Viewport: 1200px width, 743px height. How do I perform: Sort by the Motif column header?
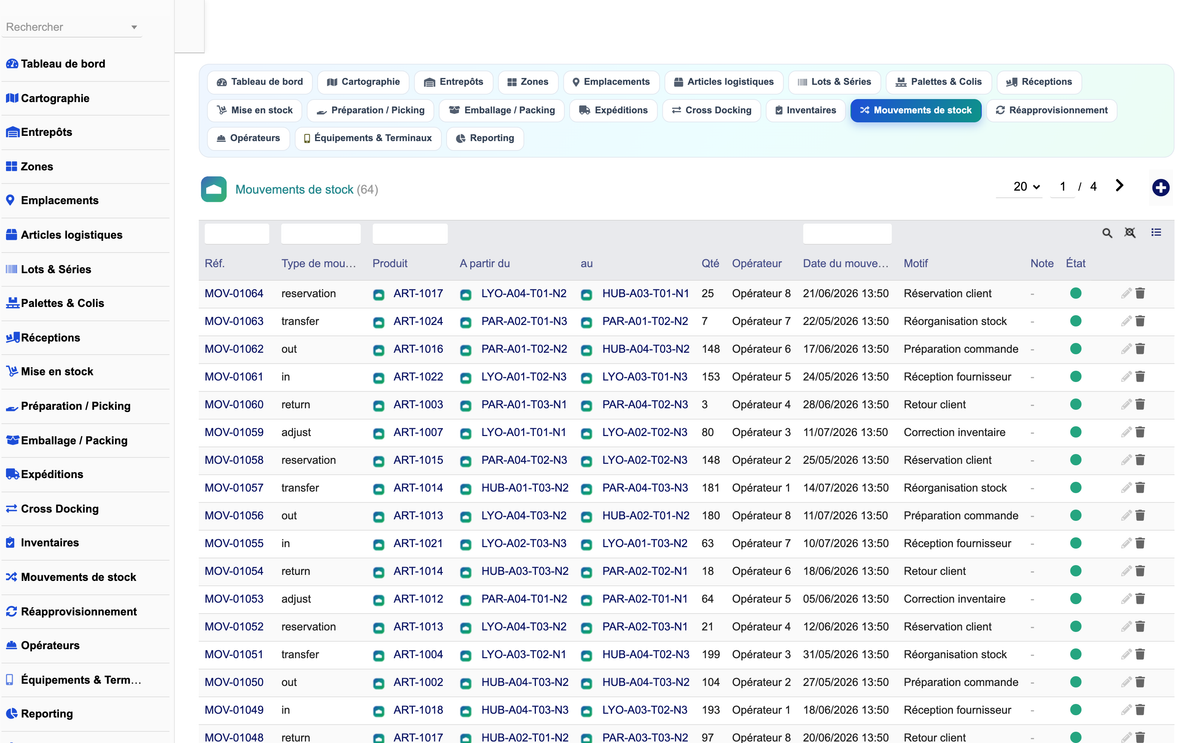click(x=916, y=264)
